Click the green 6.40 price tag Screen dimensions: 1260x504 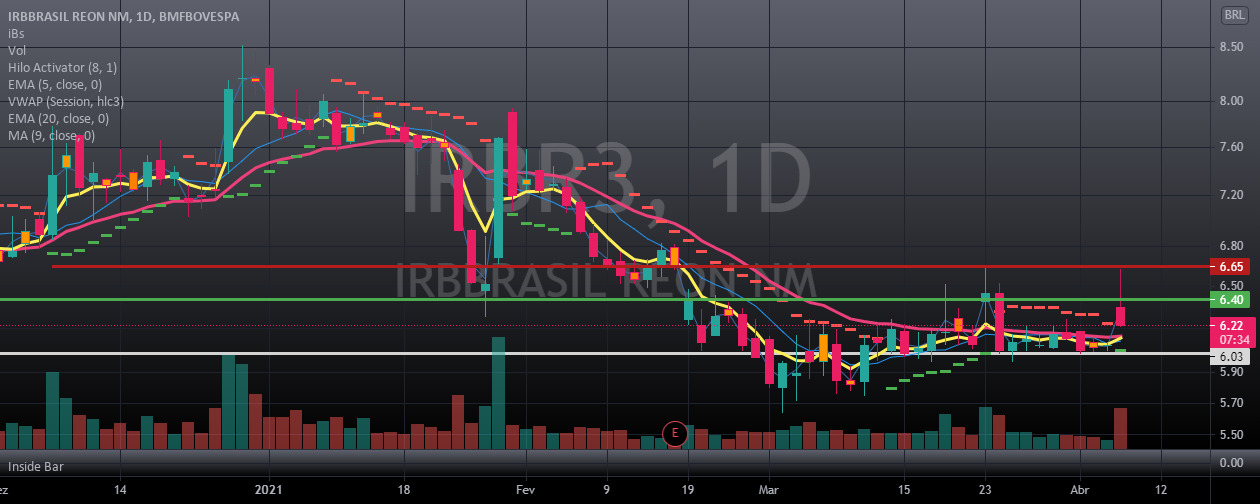(1231, 299)
